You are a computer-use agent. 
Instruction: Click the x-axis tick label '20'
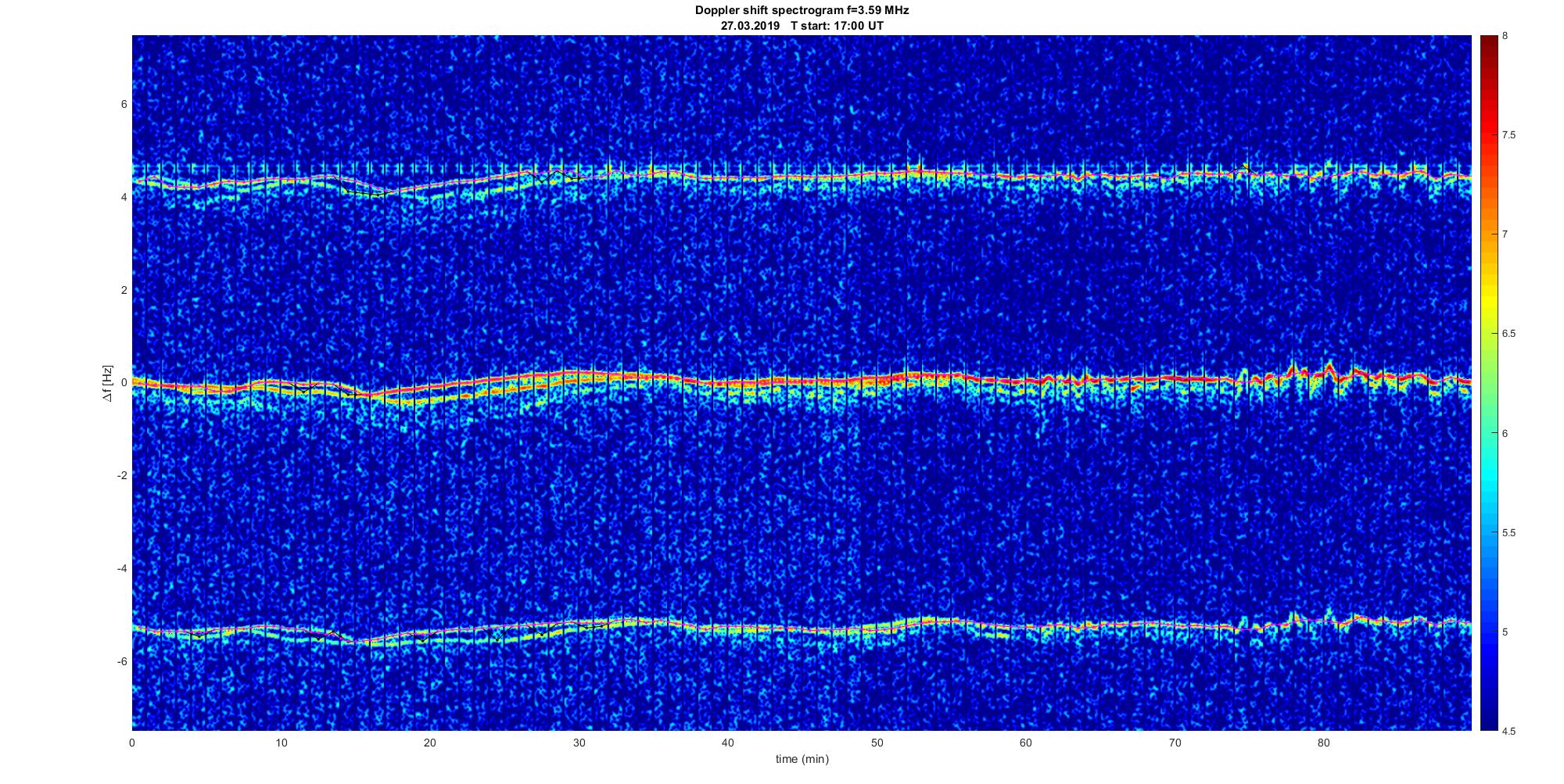[430, 743]
